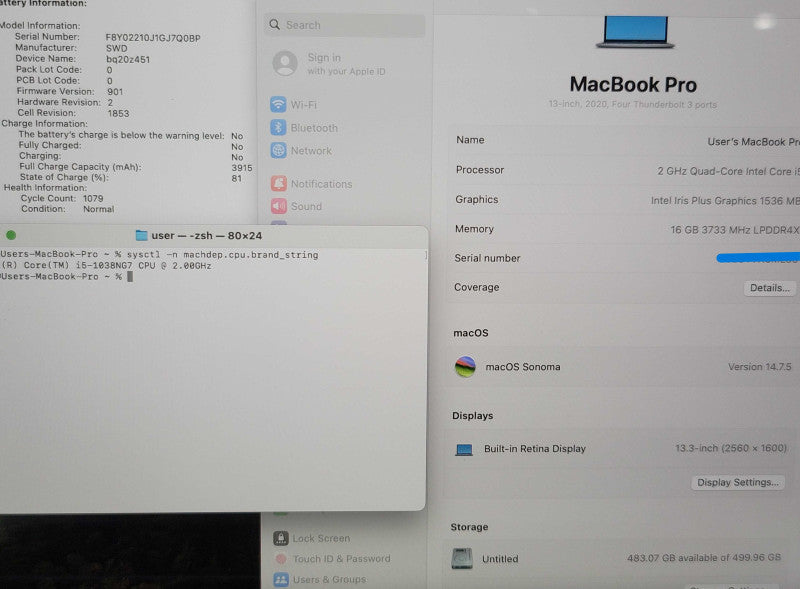Click the MacBook Pro image at top
The width and height of the screenshot is (800, 589).
[x=635, y=32]
